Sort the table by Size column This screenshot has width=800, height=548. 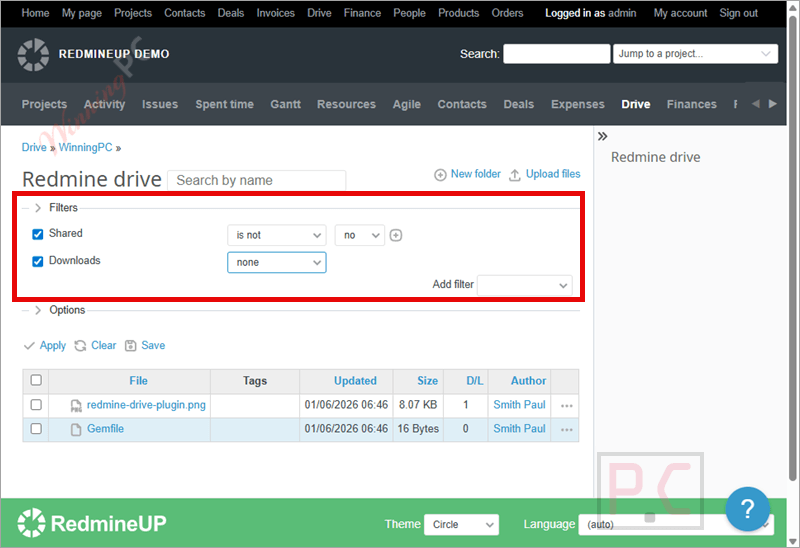428,381
